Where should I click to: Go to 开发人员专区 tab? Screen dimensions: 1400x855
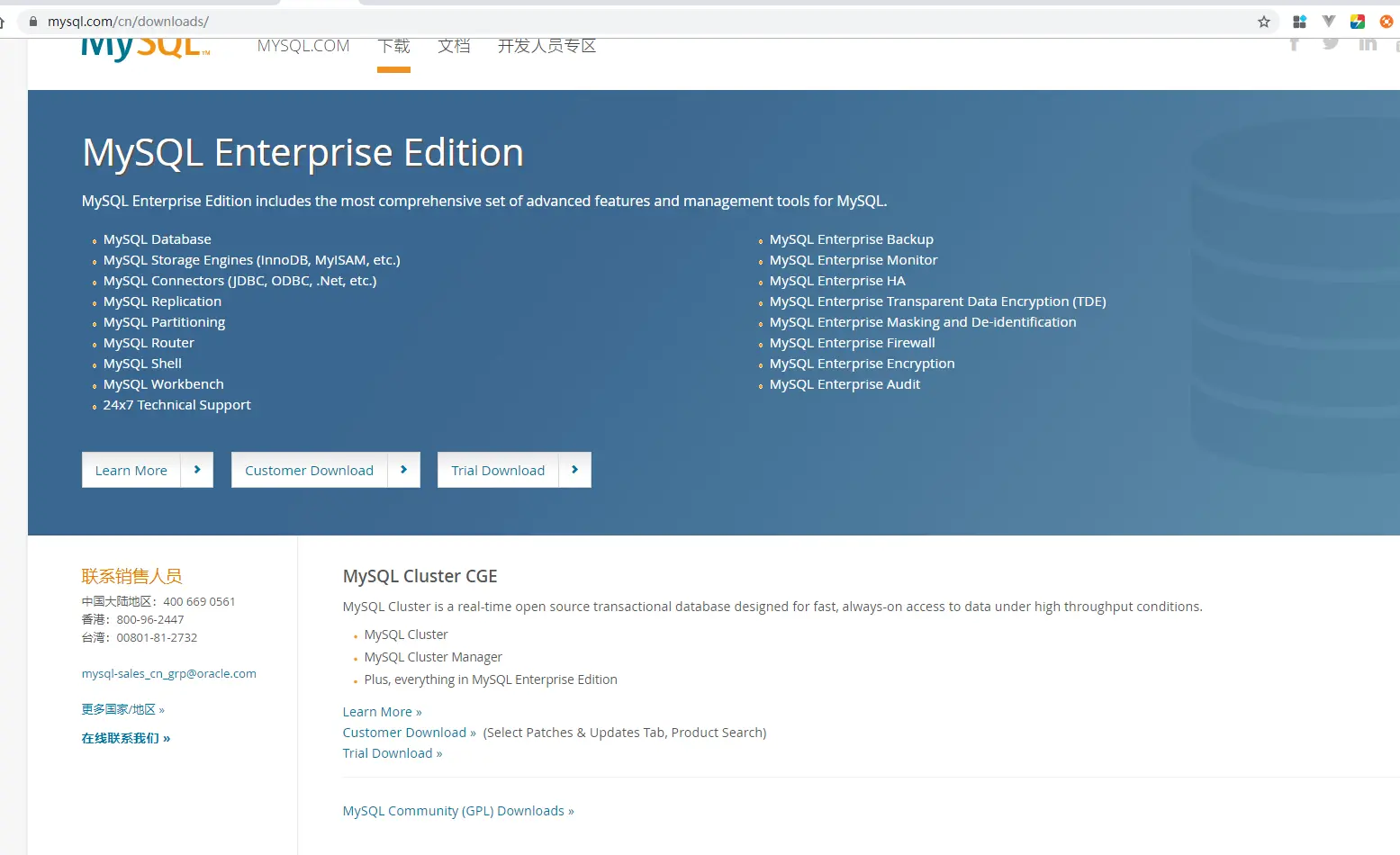point(546,46)
